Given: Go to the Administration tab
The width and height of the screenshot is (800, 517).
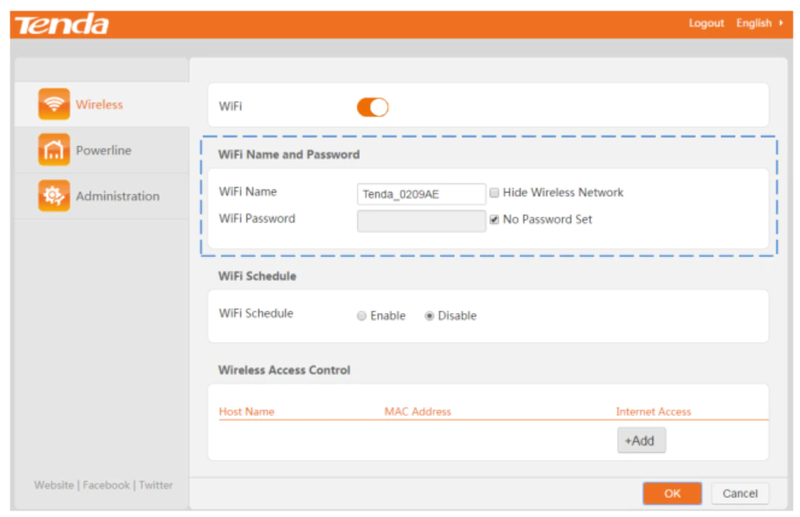Looking at the screenshot, I should point(117,196).
